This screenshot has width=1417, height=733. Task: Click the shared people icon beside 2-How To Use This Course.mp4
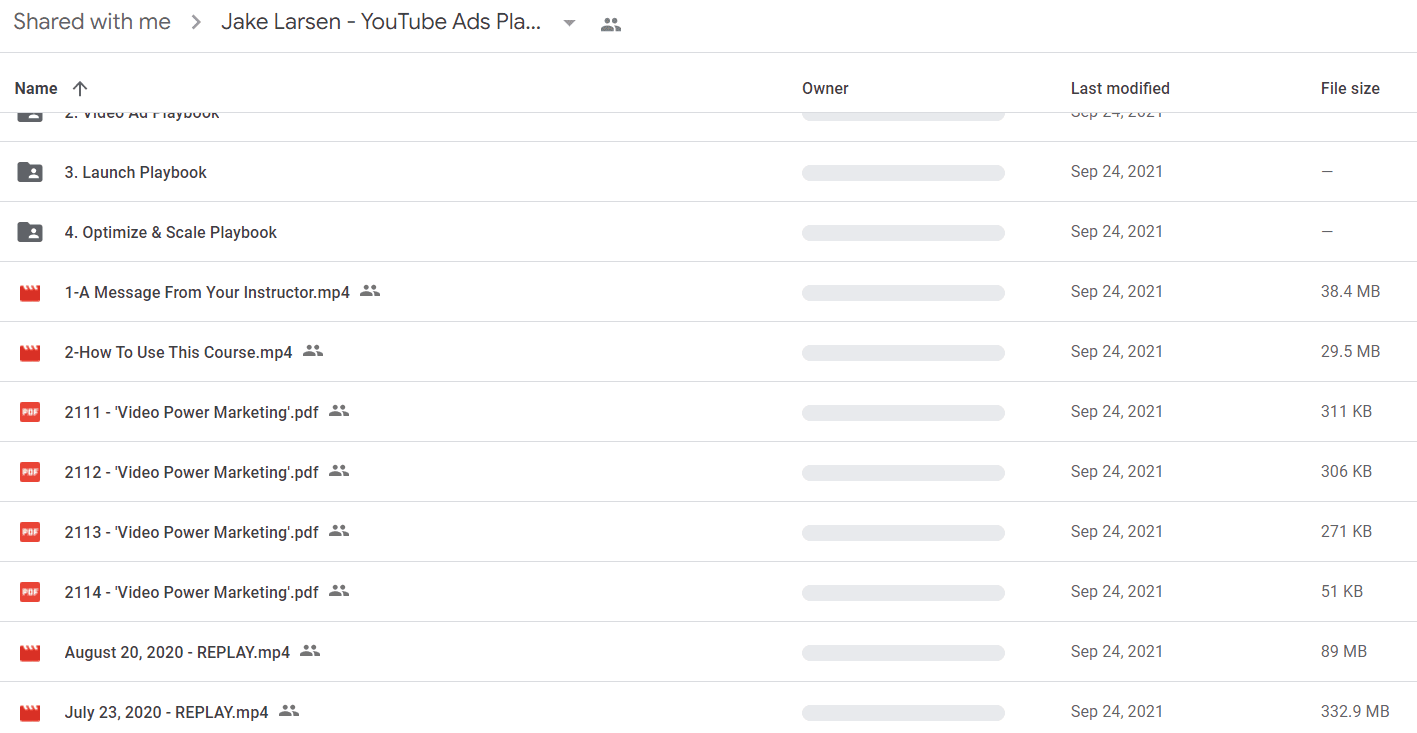pos(313,351)
